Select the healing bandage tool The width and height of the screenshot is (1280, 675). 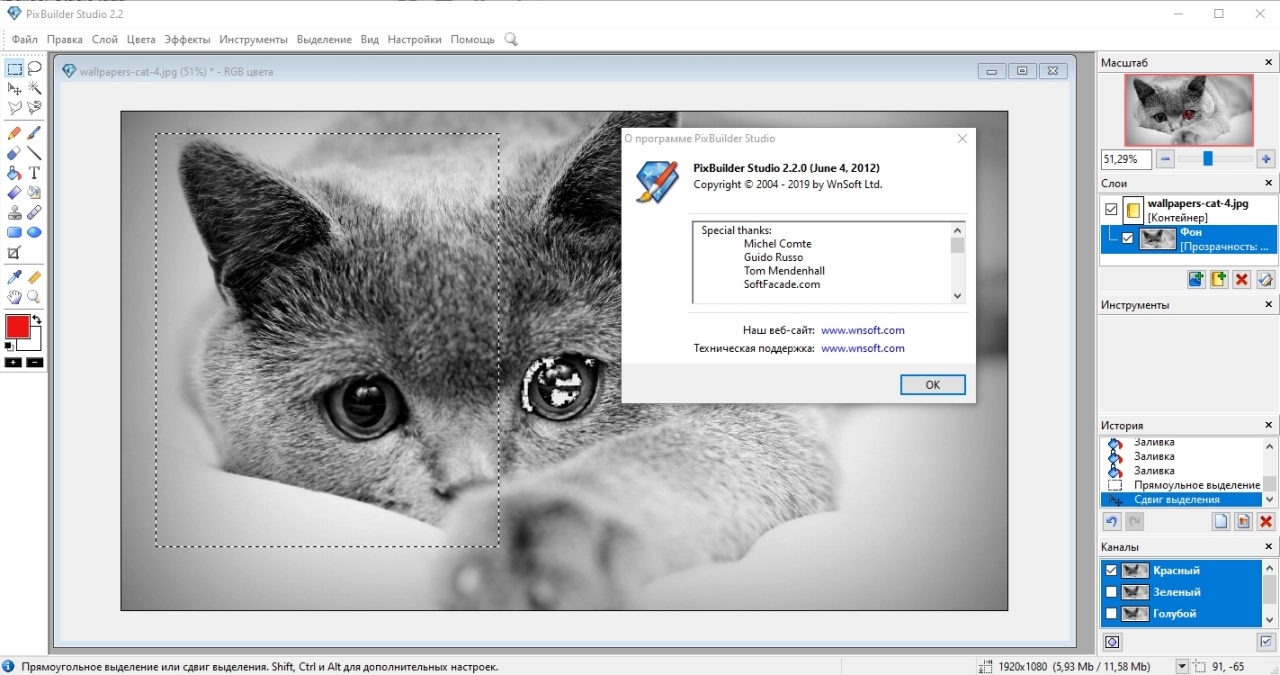(34, 213)
